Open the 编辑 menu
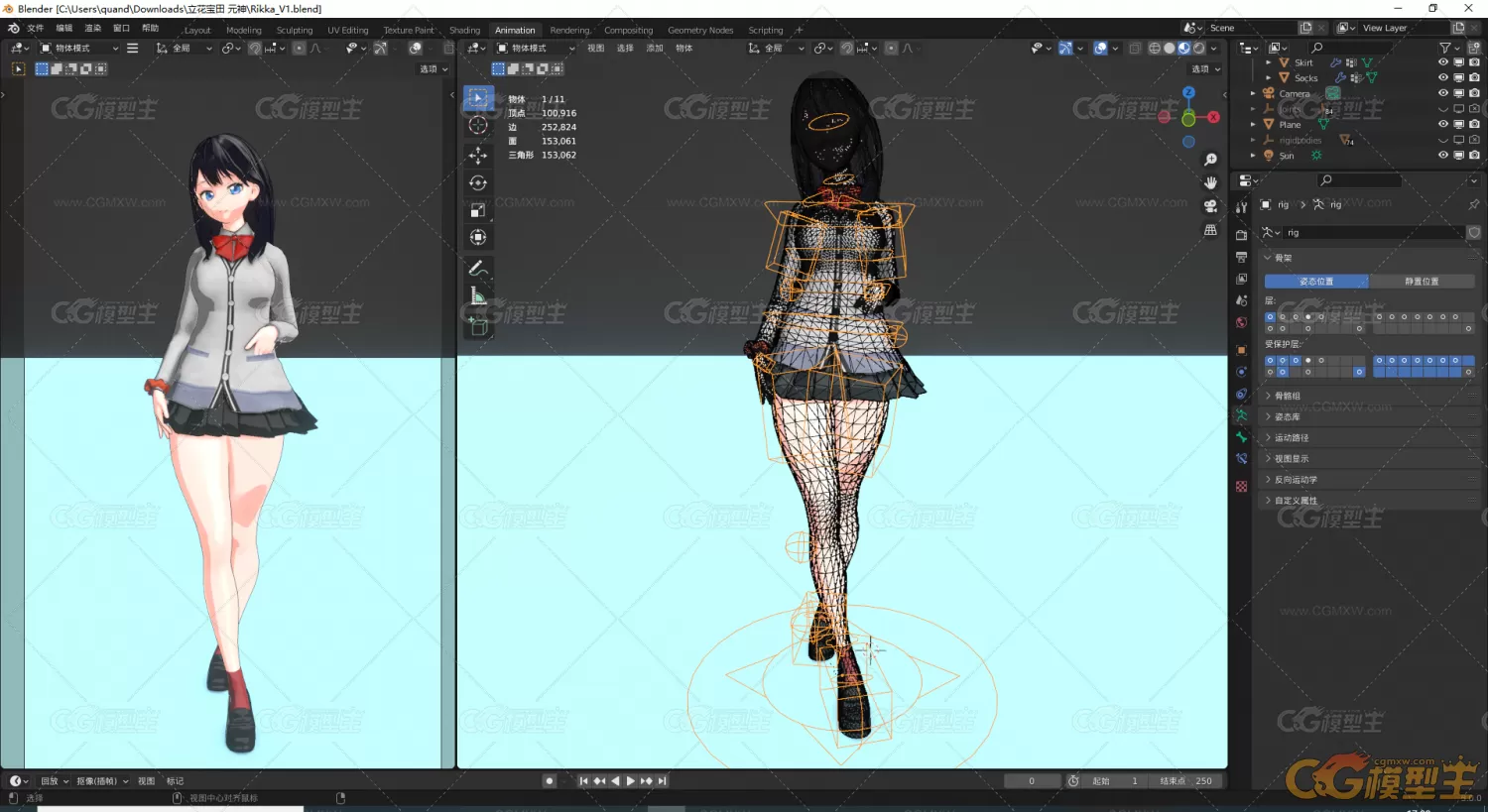1488x812 pixels. click(x=64, y=29)
